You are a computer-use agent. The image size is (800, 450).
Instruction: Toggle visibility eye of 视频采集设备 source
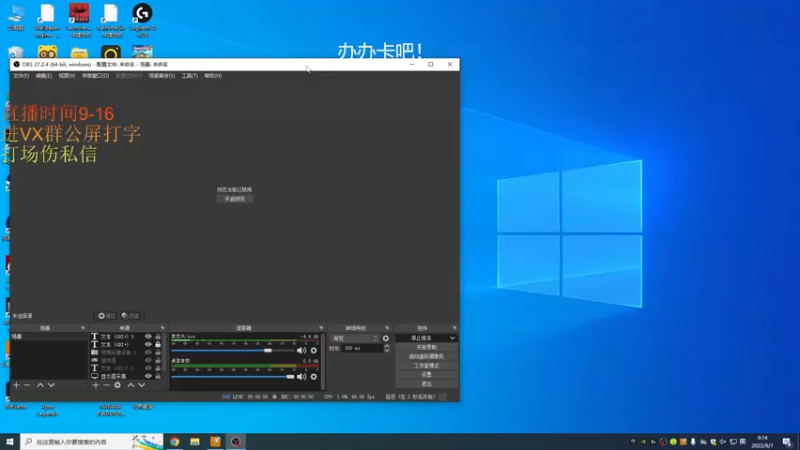pyautogui.click(x=148, y=353)
